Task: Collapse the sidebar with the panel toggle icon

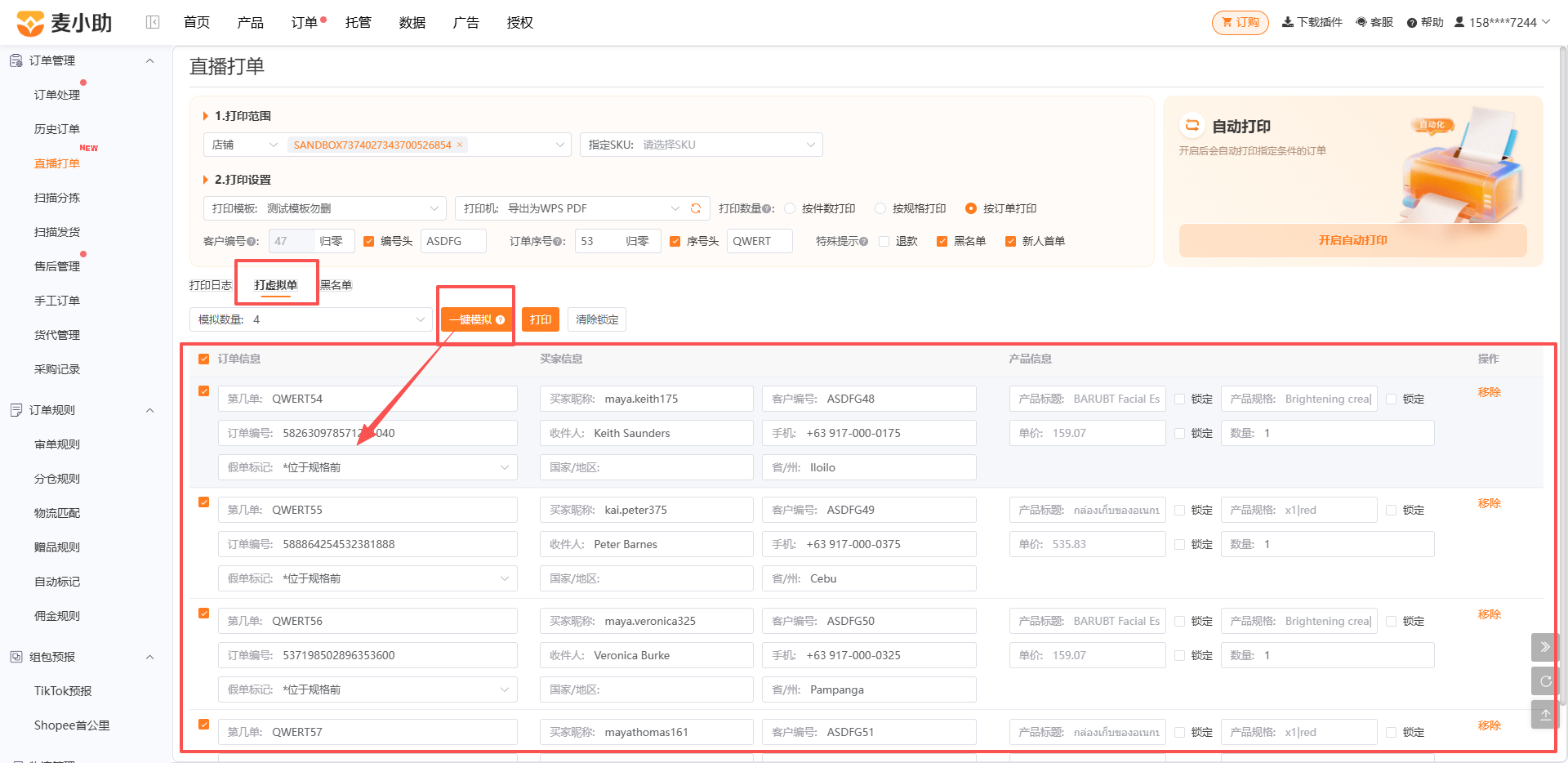Action: click(153, 22)
